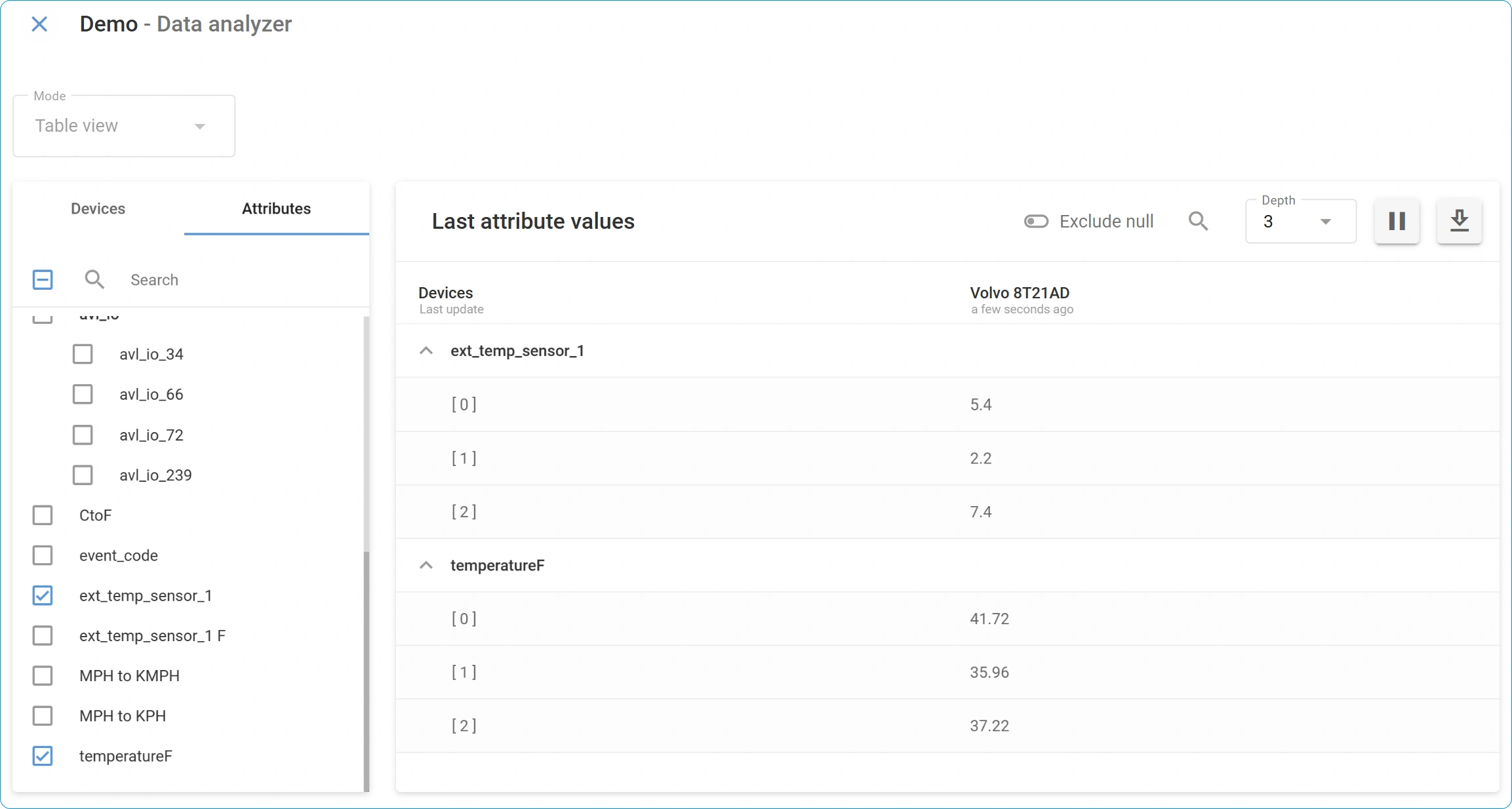Close the Data analyzer dialog

[39, 24]
